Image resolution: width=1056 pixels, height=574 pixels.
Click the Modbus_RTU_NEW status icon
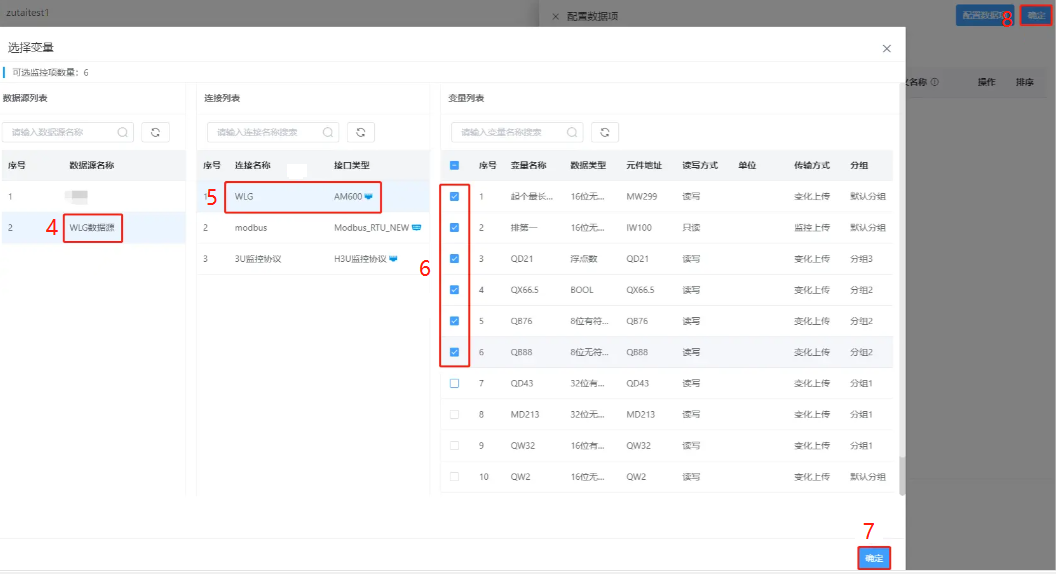416,228
